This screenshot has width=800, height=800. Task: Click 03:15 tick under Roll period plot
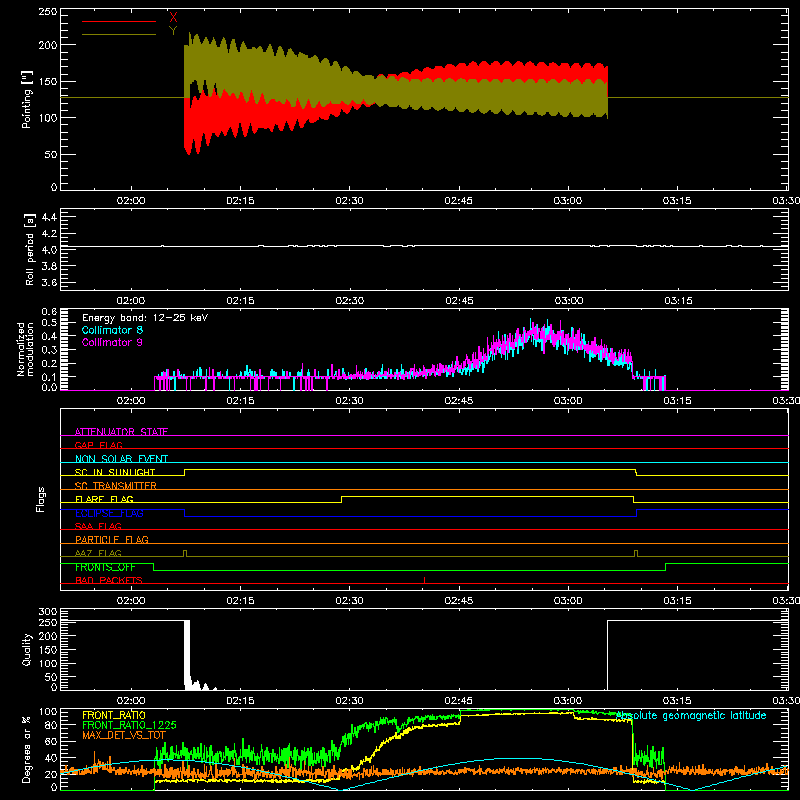pos(678,301)
